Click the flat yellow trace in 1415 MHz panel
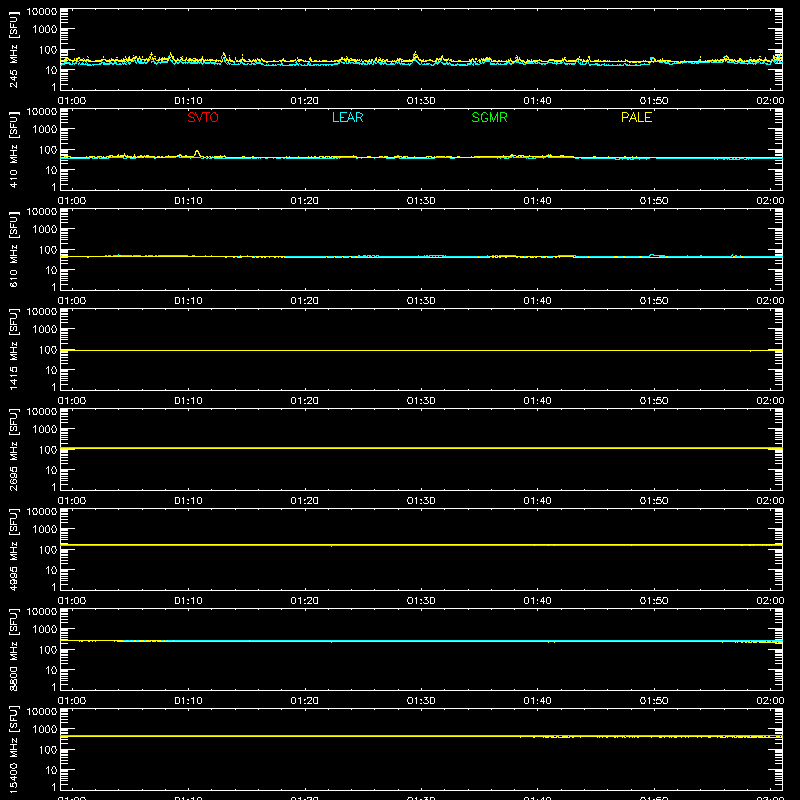 421,351
